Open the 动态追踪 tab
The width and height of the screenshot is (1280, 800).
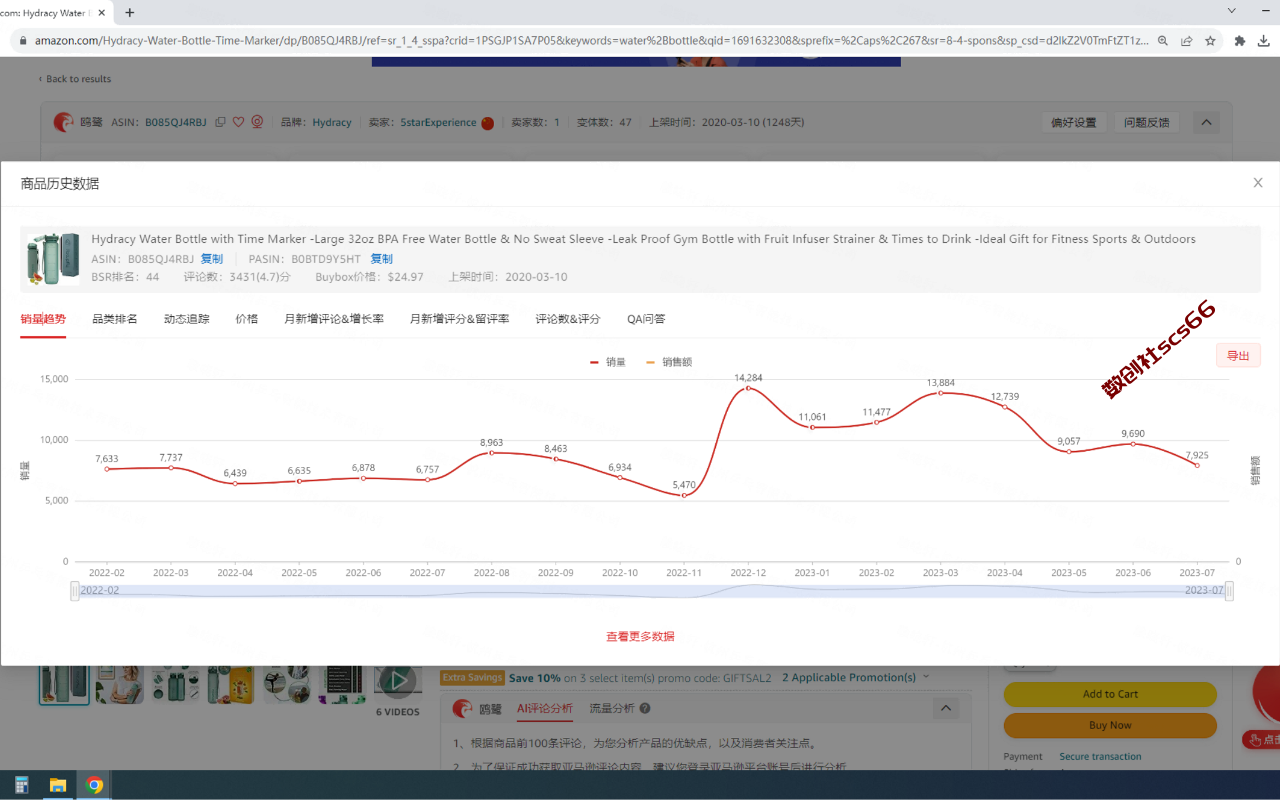point(187,319)
